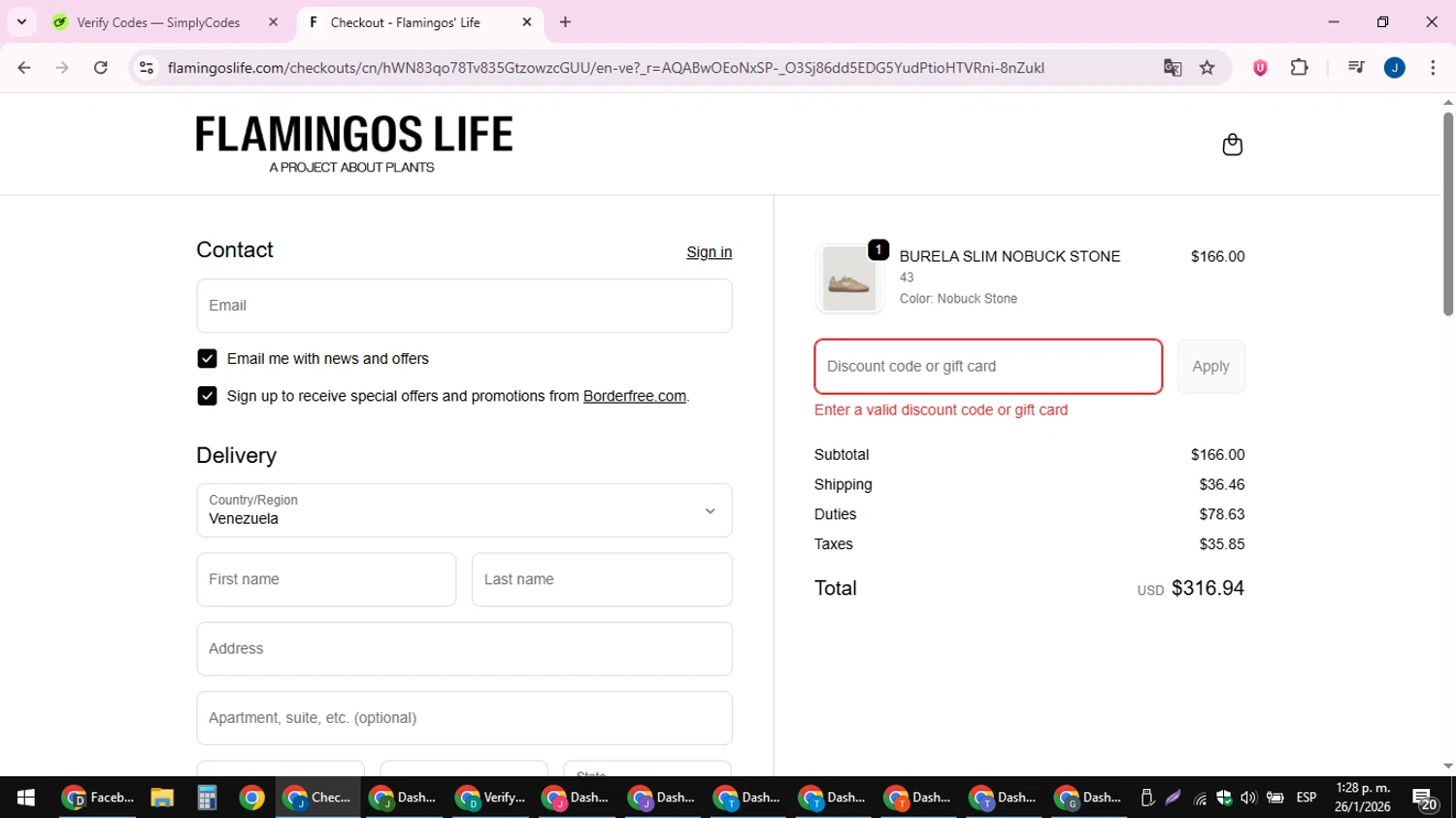Open the ESP language indicator

pos(1307,798)
